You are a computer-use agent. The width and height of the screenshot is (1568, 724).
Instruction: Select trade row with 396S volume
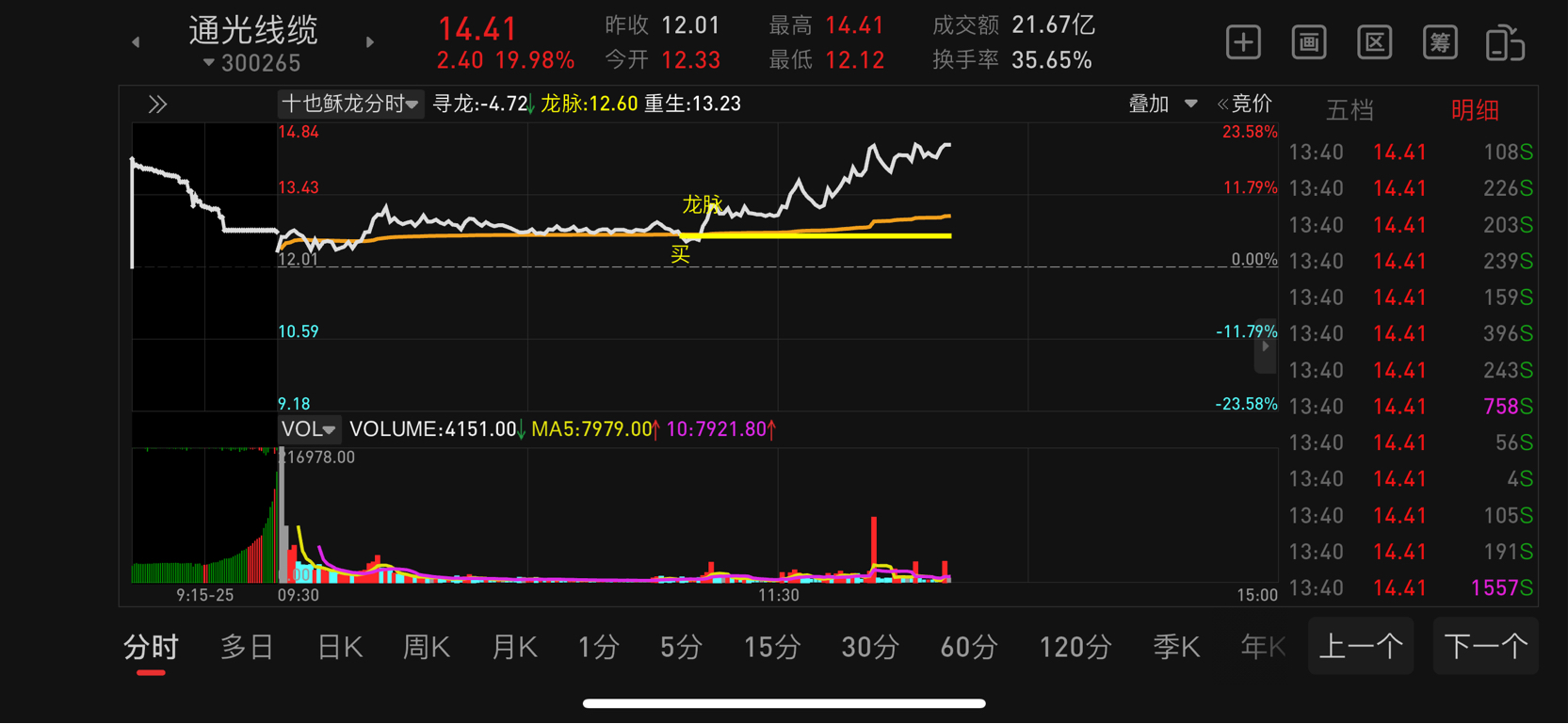[1411, 334]
